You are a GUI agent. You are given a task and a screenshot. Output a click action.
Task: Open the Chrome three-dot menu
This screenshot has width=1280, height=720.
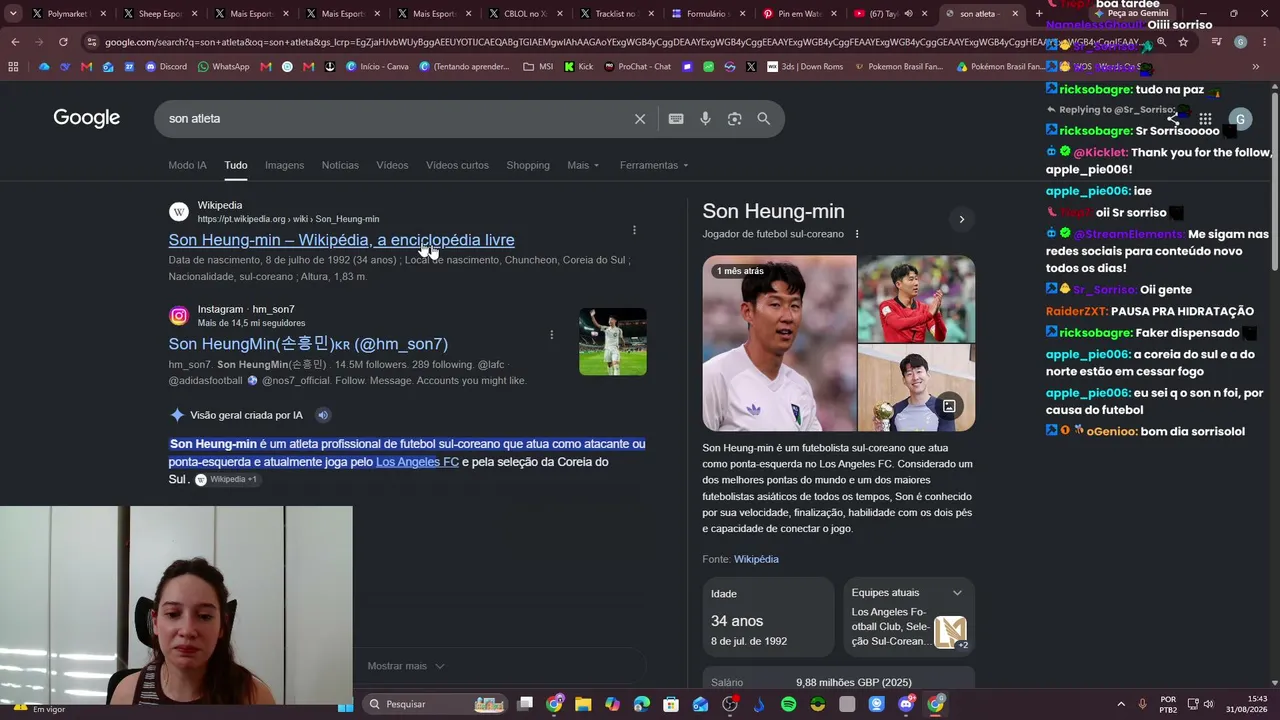click(1265, 42)
